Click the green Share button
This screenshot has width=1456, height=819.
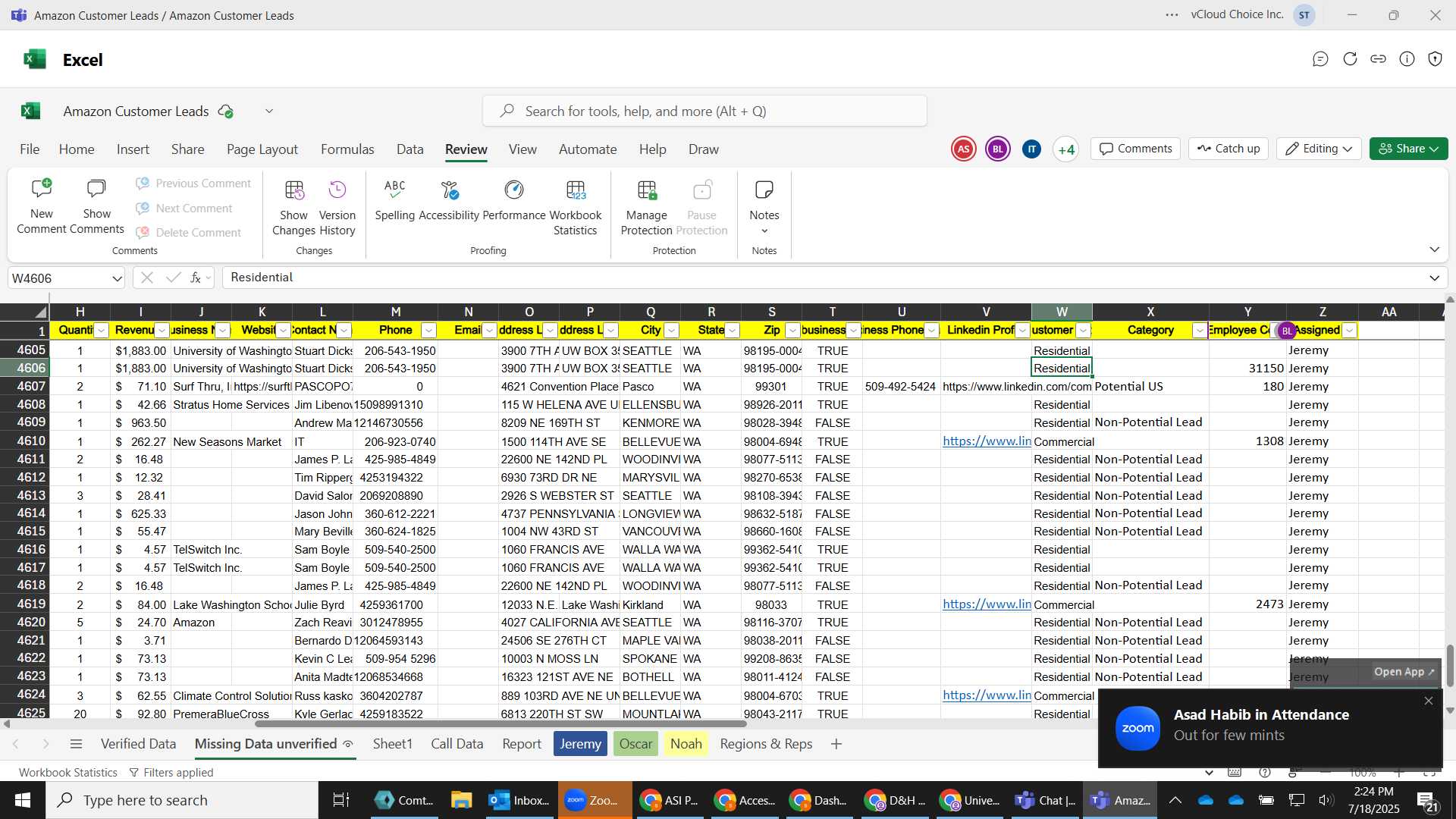coord(1408,149)
